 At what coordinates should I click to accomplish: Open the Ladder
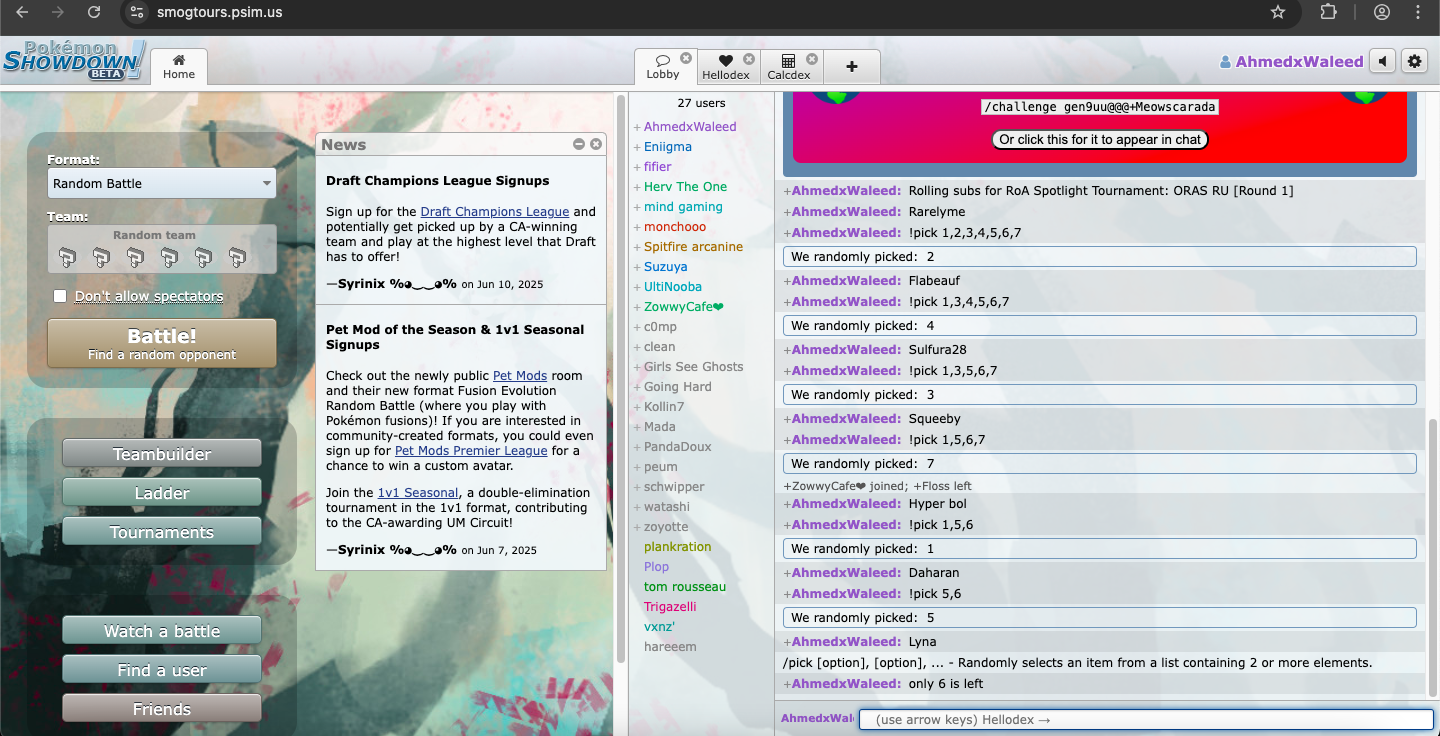pyautogui.click(x=162, y=492)
